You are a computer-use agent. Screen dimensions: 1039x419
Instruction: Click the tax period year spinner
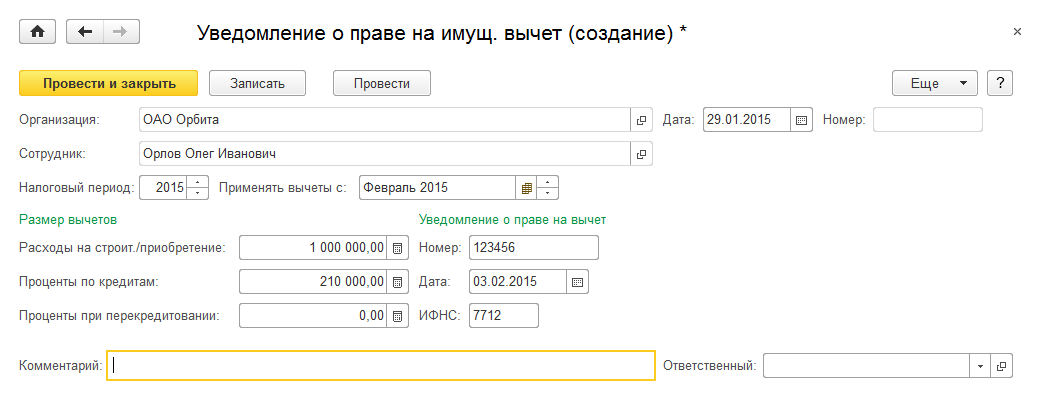pyautogui.click(x=197, y=188)
